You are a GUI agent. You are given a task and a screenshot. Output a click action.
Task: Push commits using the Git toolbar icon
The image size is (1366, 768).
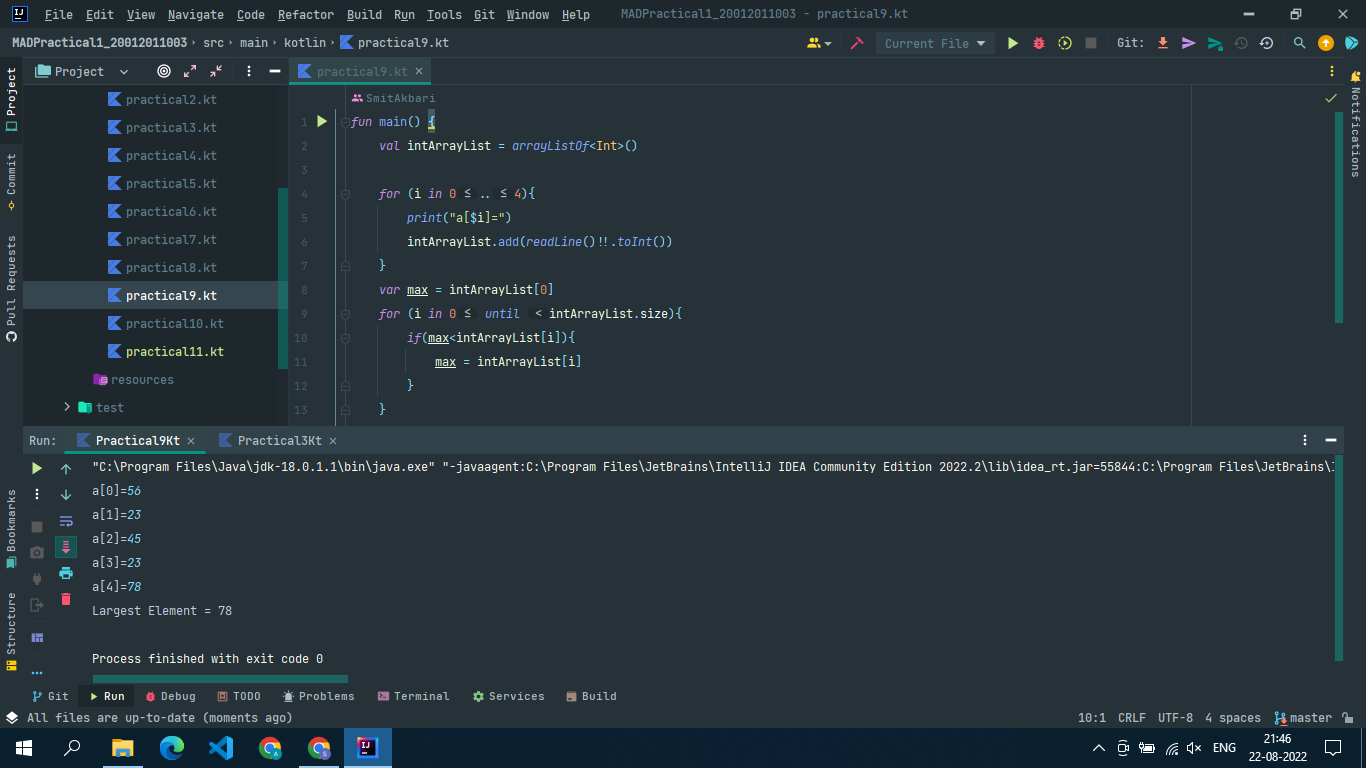[1215, 43]
